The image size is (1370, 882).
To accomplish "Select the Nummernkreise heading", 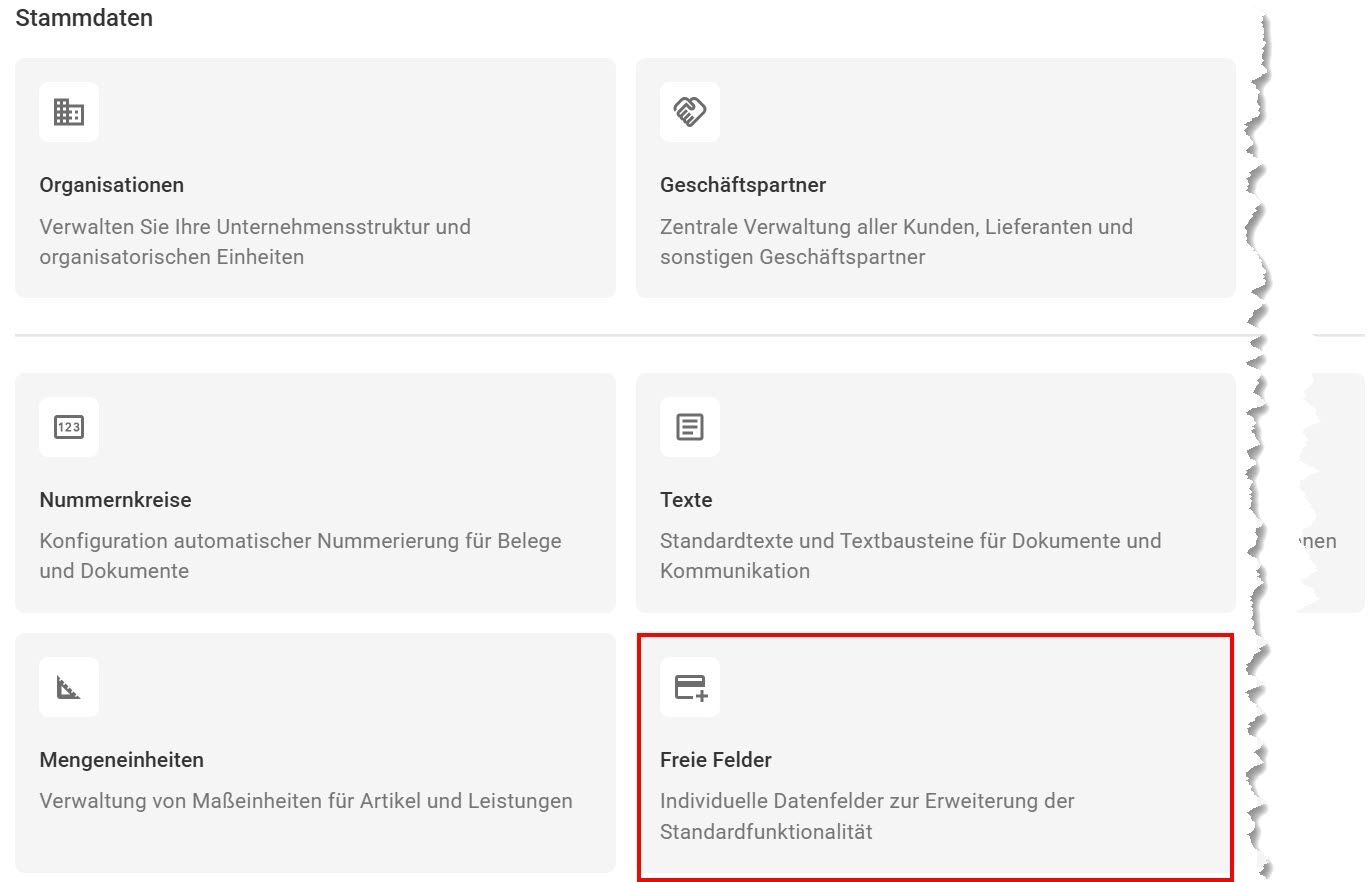I will pyautogui.click(x=116, y=500).
